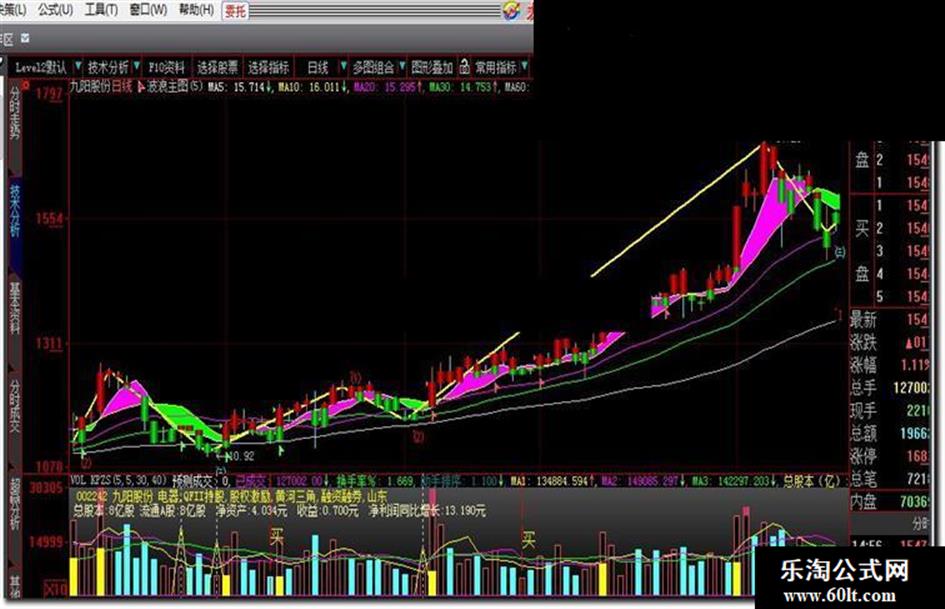Click the 1070 price axis label
Screen dimensions: 945x609
49,466
